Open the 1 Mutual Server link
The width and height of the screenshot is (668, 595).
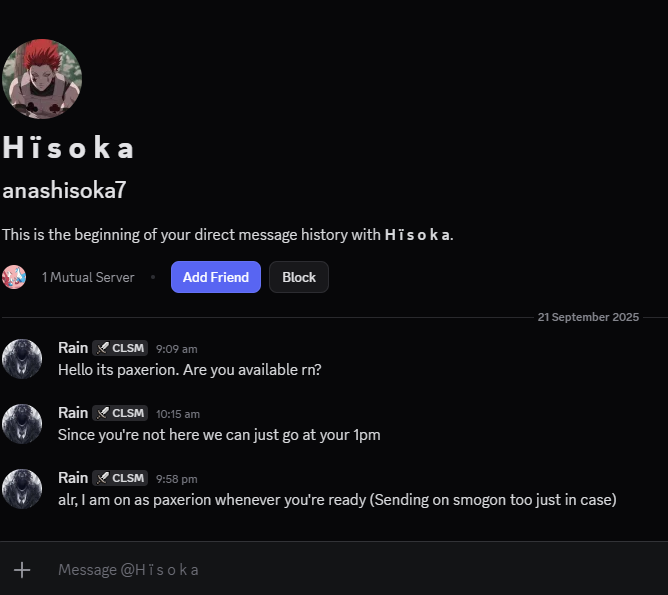click(88, 277)
